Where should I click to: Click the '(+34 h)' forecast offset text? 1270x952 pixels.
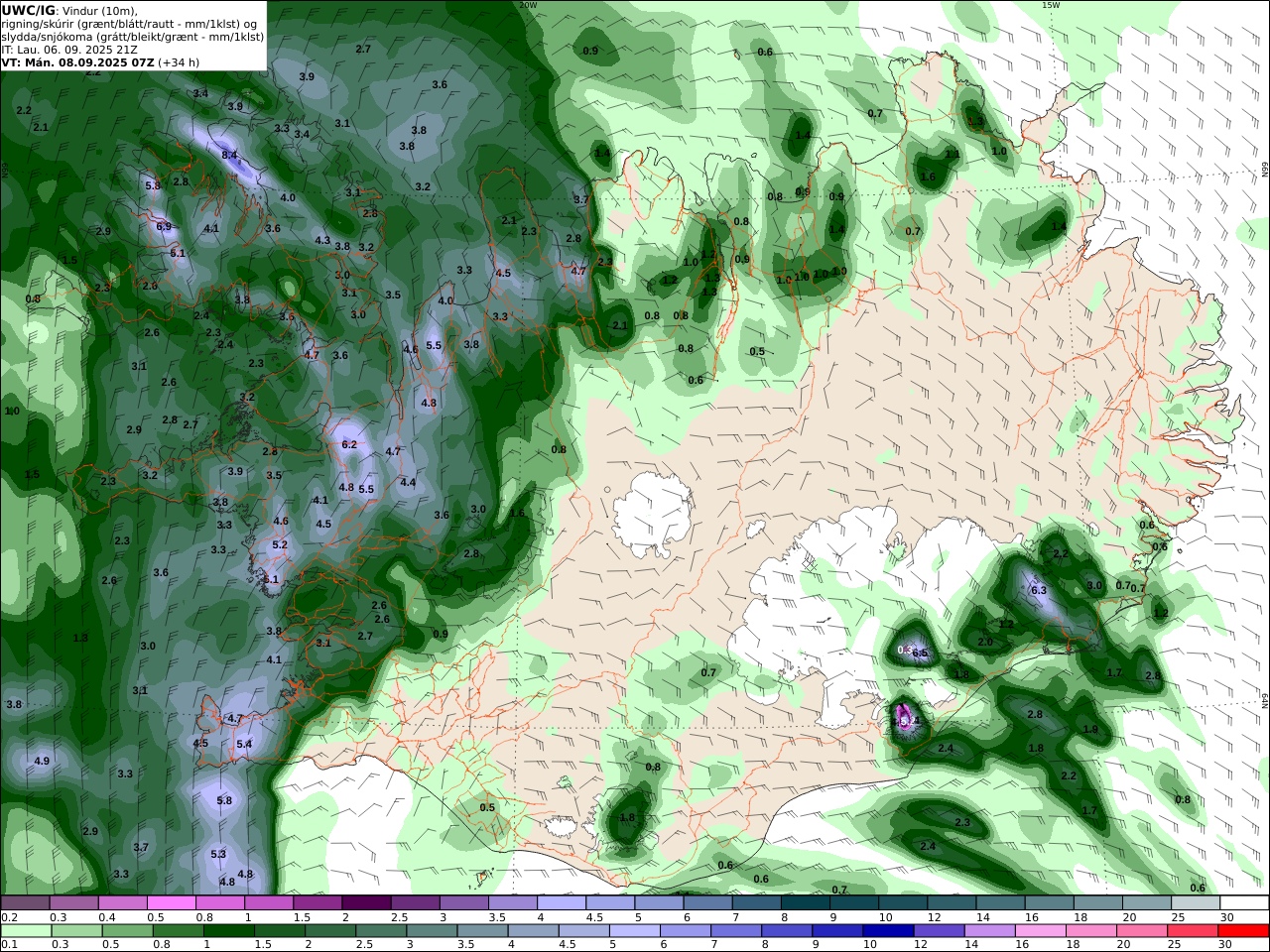pyautogui.click(x=179, y=61)
